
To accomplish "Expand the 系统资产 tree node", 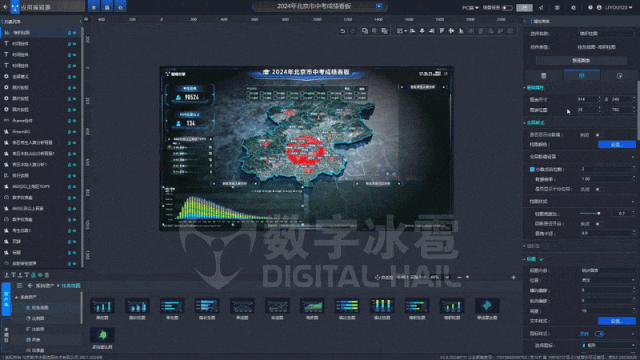I will point(17,297).
